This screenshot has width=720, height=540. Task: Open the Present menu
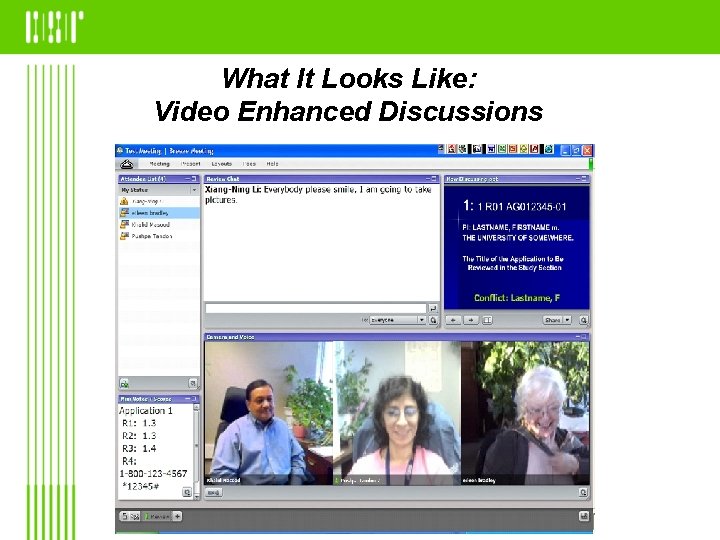coord(191,164)
